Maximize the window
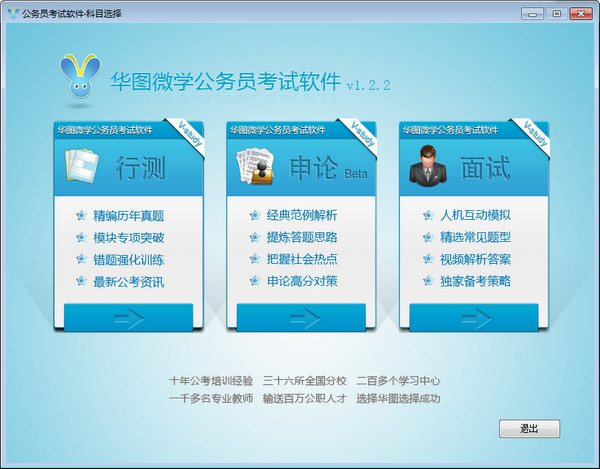The height and width of the screenshot is (469, 600). (x=557, y=14)
